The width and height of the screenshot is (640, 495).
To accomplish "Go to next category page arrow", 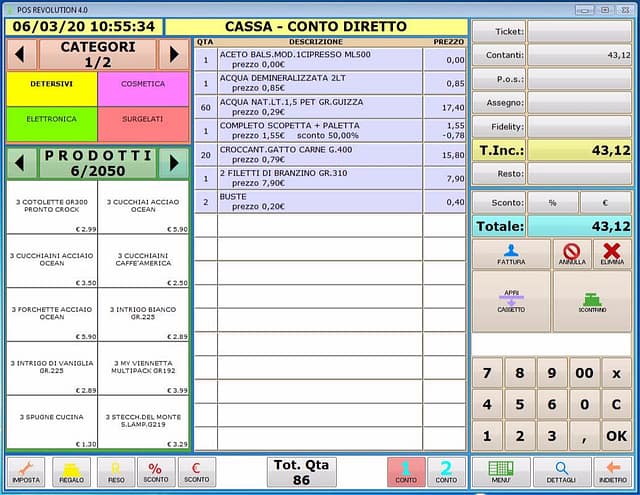I will click(173, 54).
